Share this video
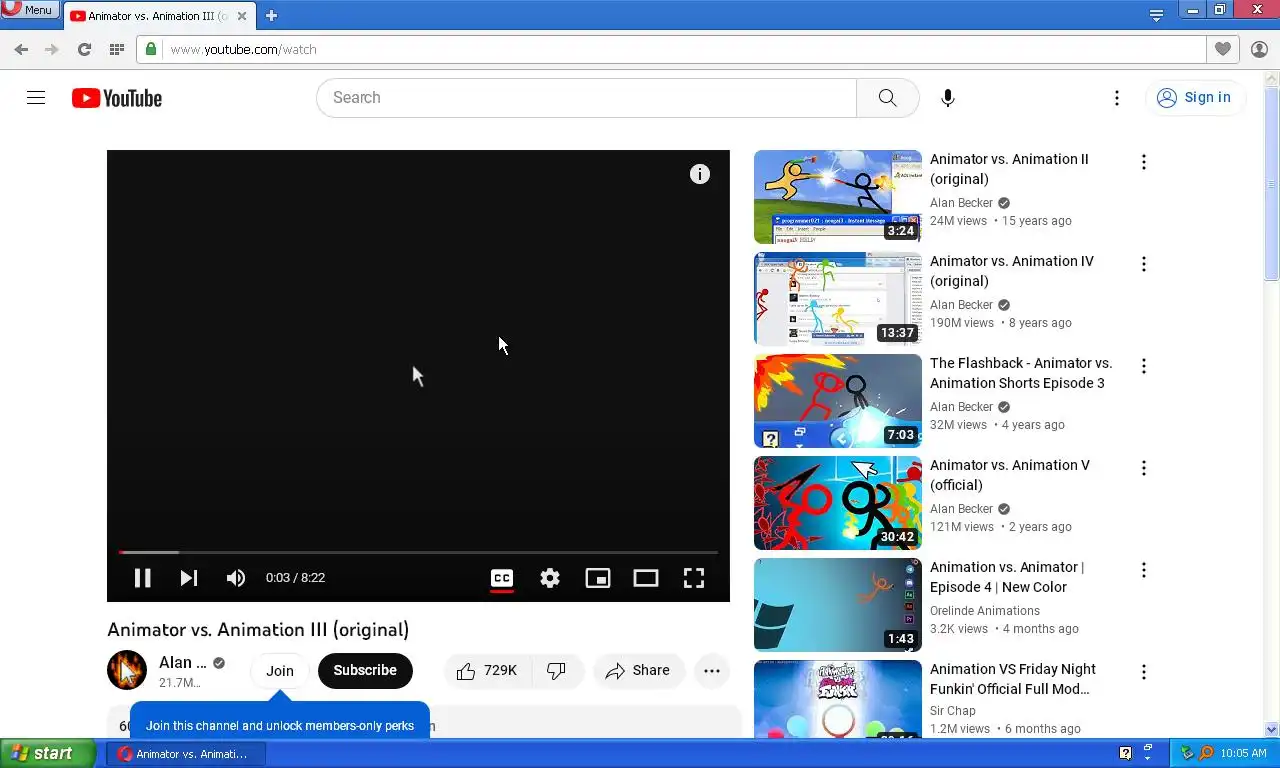Screen dimensions: 1280x768 point(638,671)
